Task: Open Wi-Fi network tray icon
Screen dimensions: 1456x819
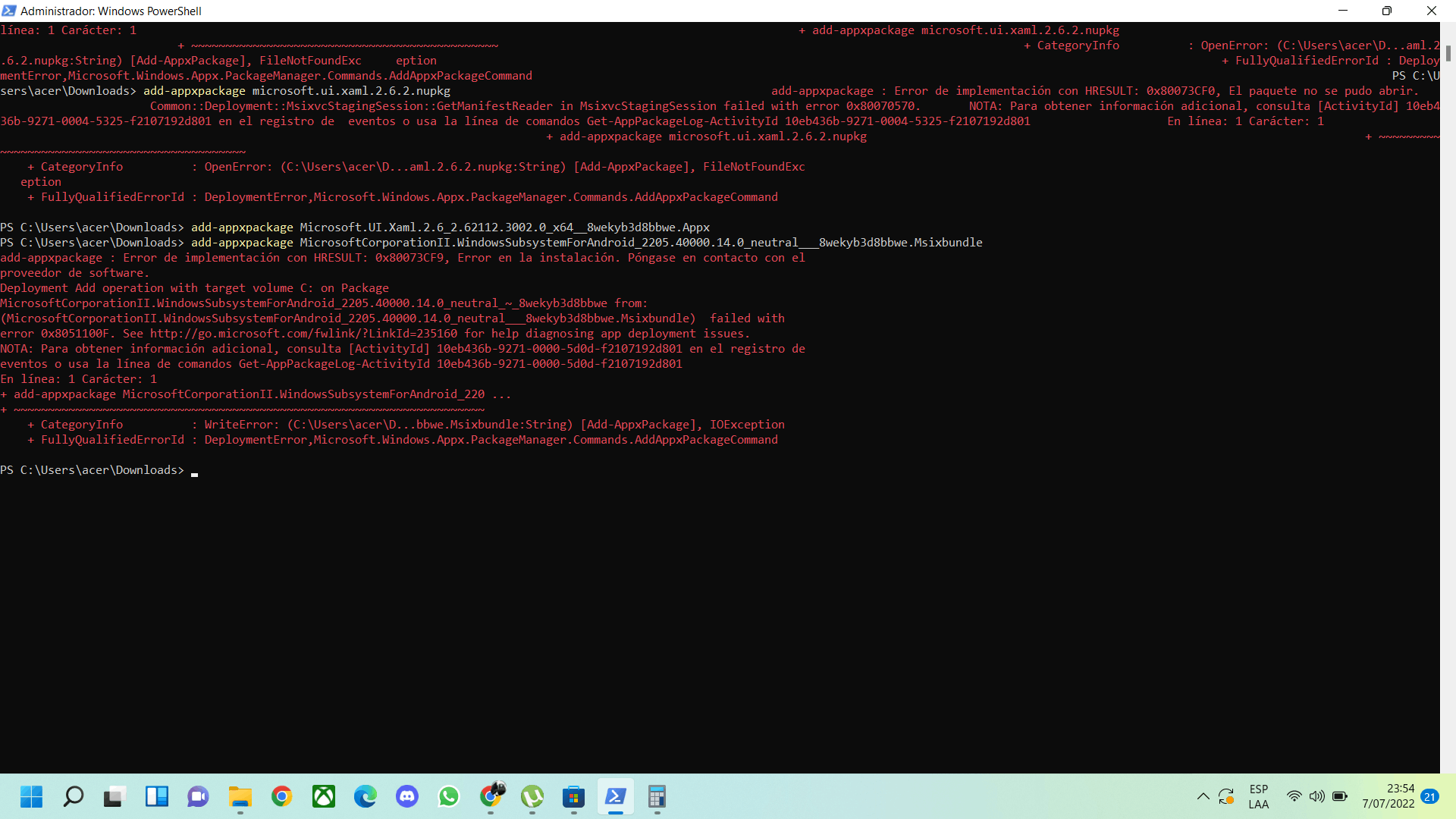Action: coord(1294,796)
